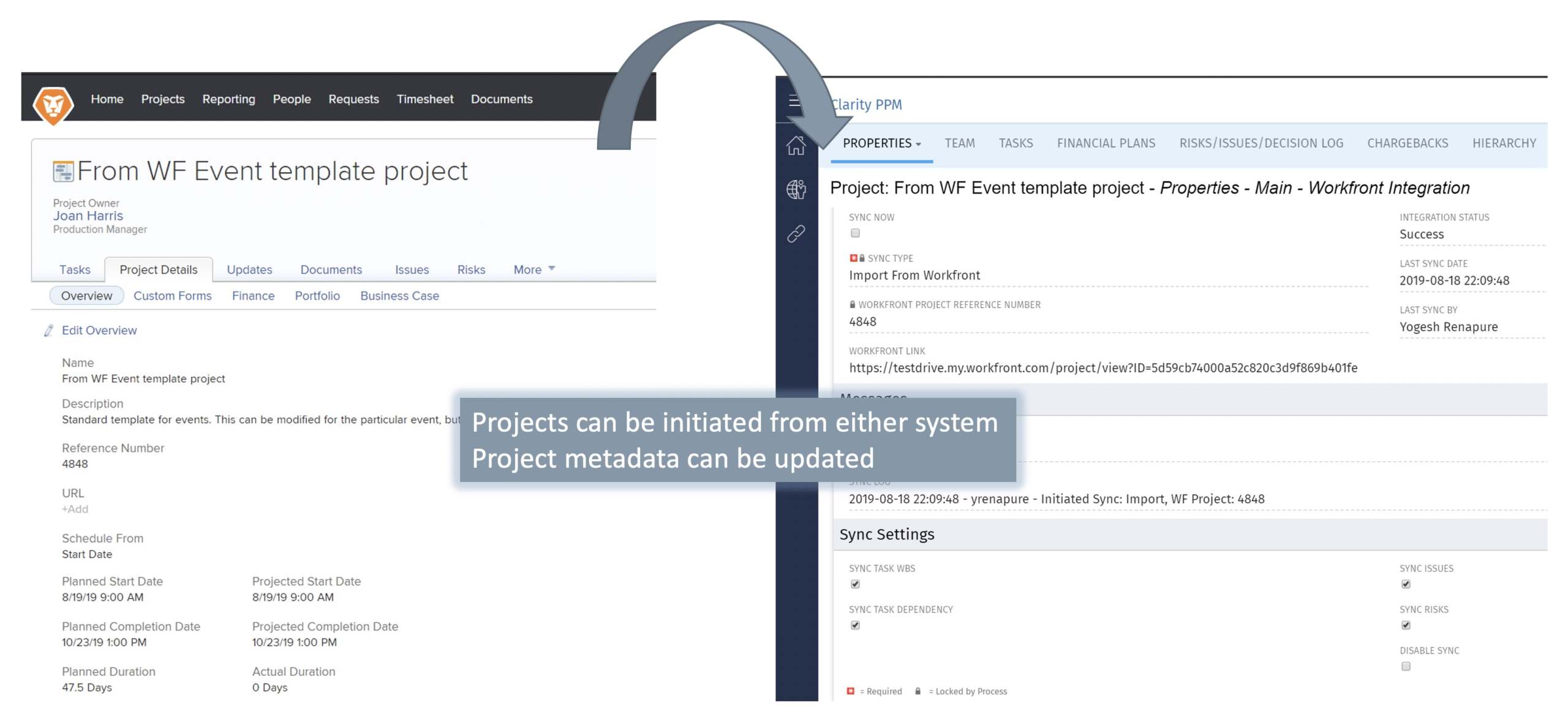
Task: Click the Projected Start Date 8/19/19 9:00 AM
Action: tap(293, 597)
